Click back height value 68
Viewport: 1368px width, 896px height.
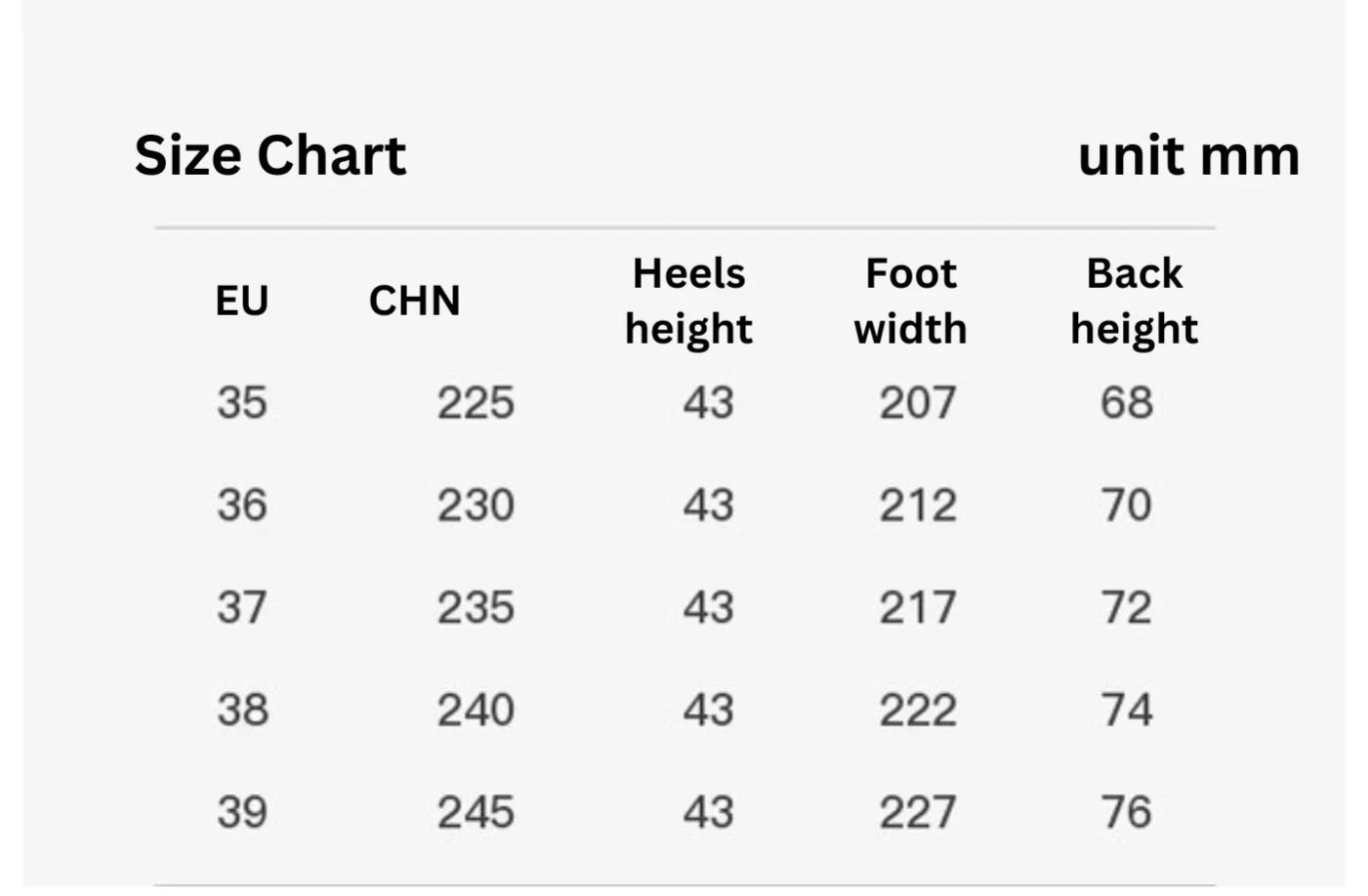(x=1127, y=402)
